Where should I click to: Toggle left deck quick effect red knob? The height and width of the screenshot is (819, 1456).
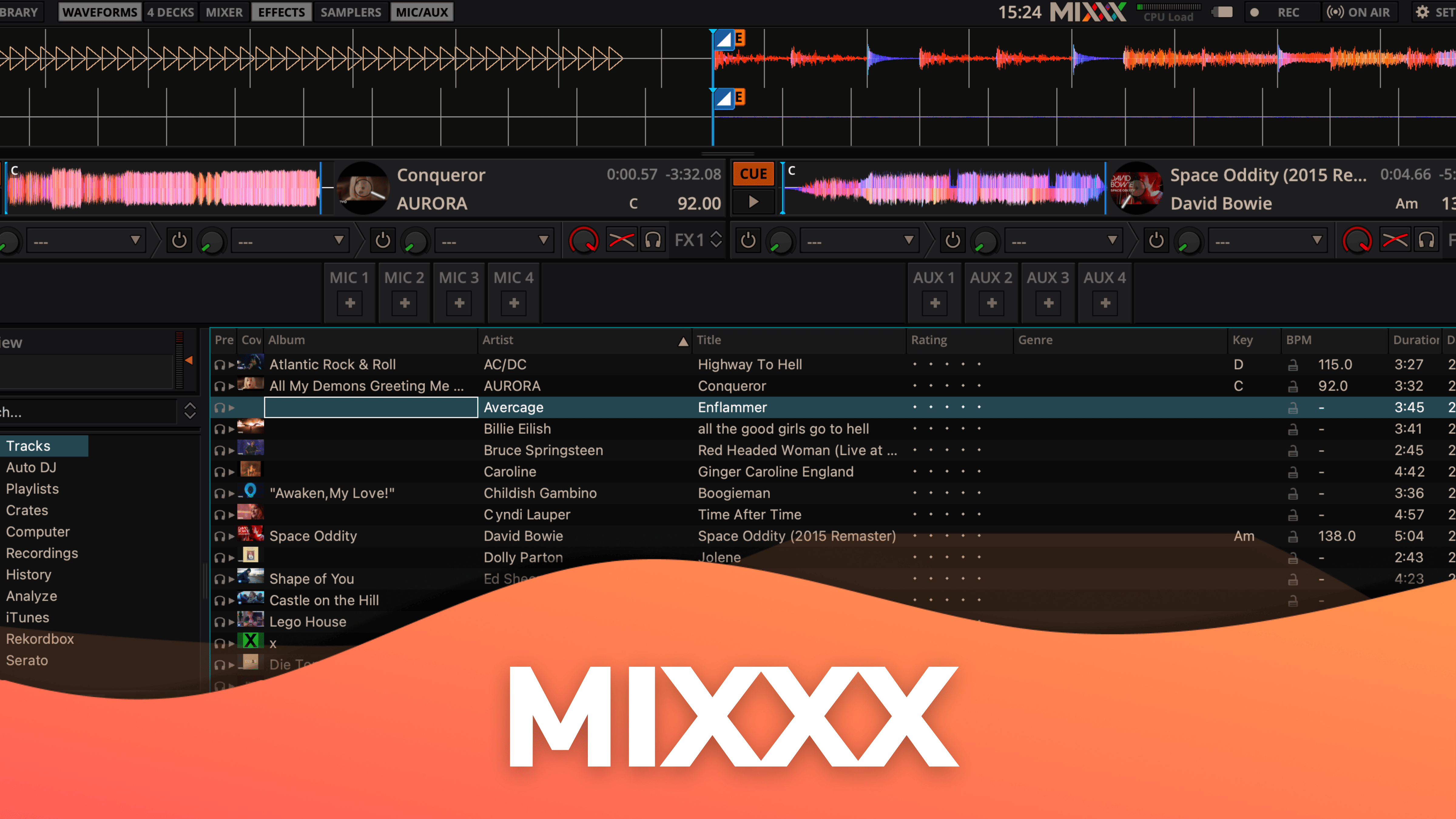coord(583,241)
